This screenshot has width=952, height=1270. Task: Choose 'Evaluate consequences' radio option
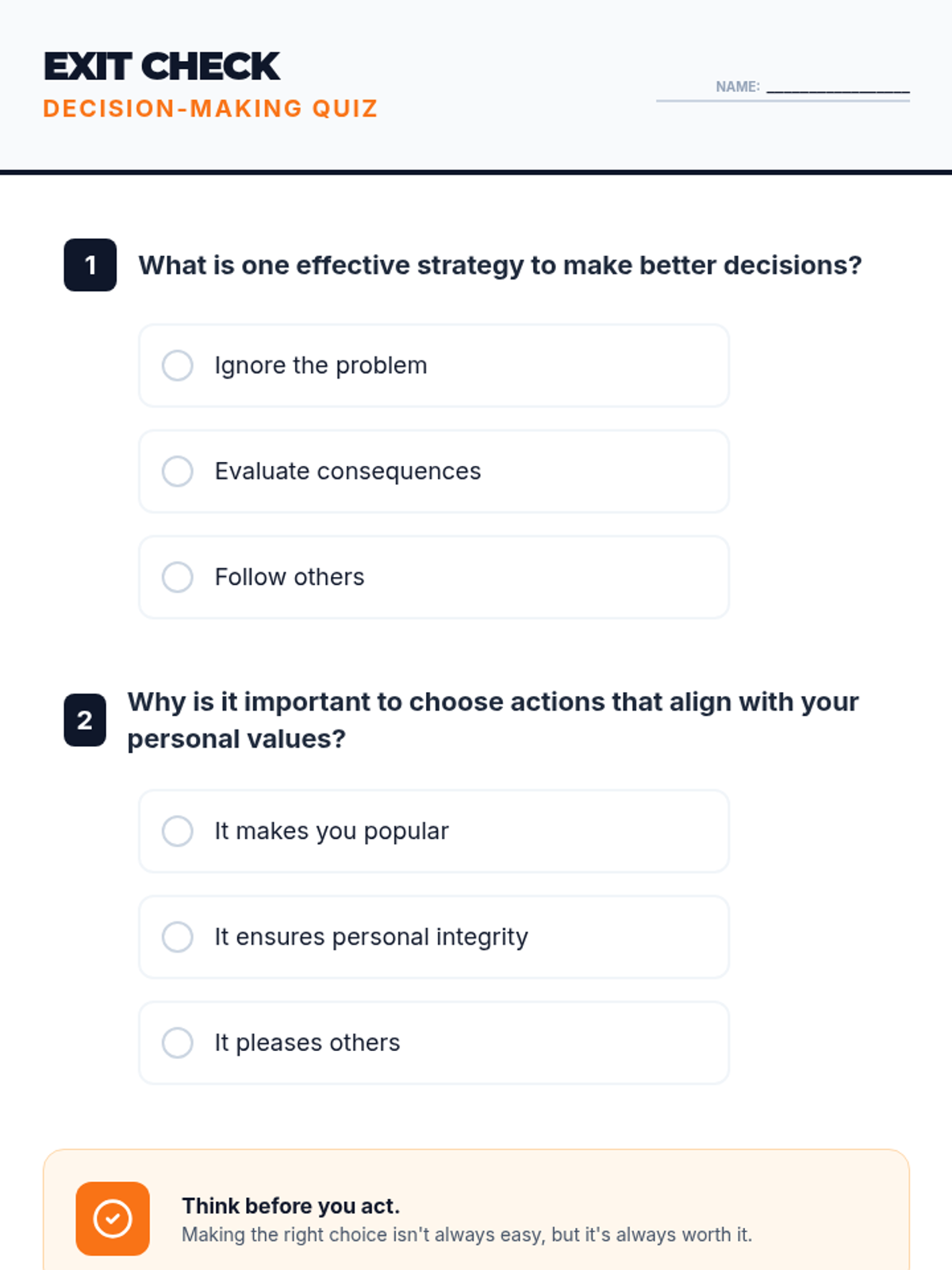(x=178, y=471)
